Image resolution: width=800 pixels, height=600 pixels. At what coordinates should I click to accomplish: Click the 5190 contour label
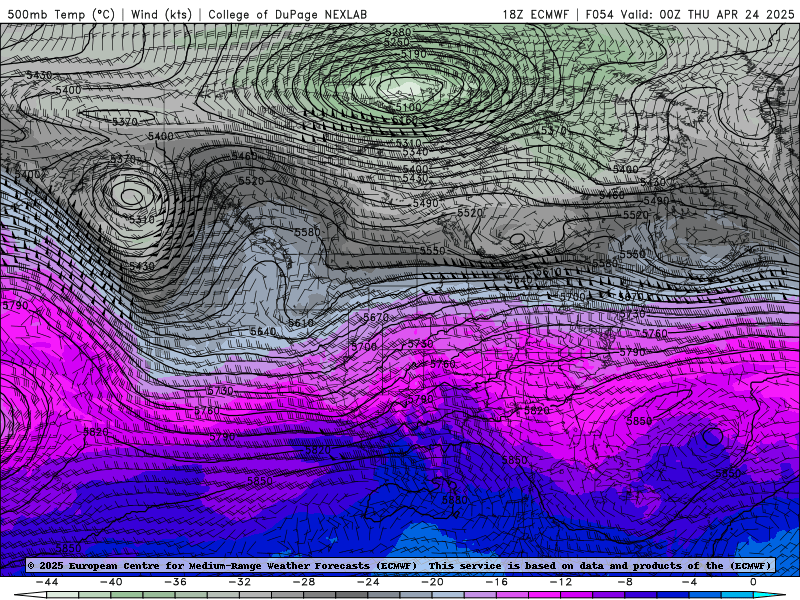[413, 54]
